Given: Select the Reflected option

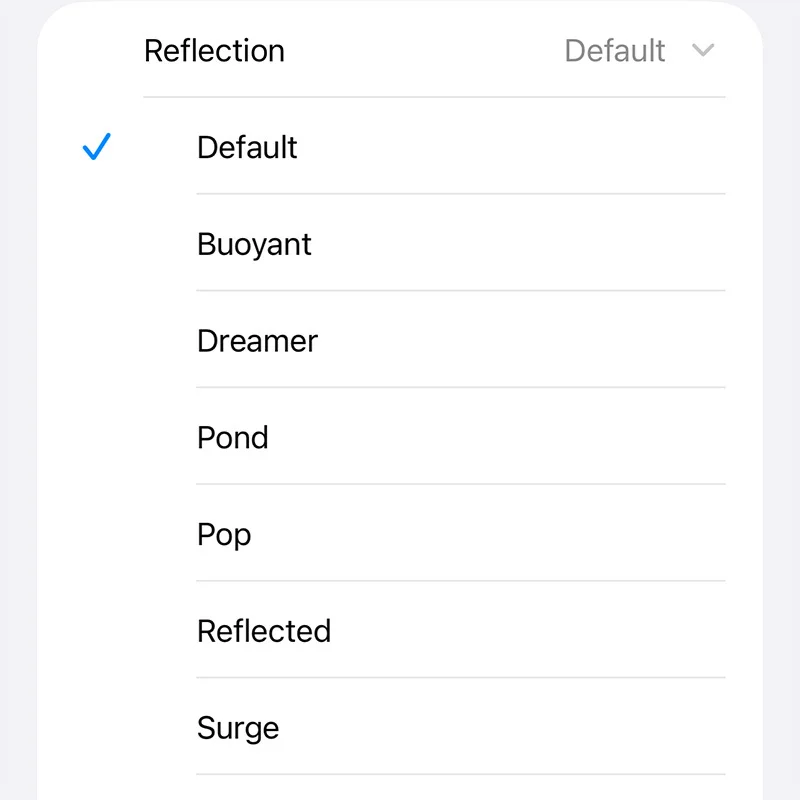Looking at the screenshot, I should [x=264, y=630].
